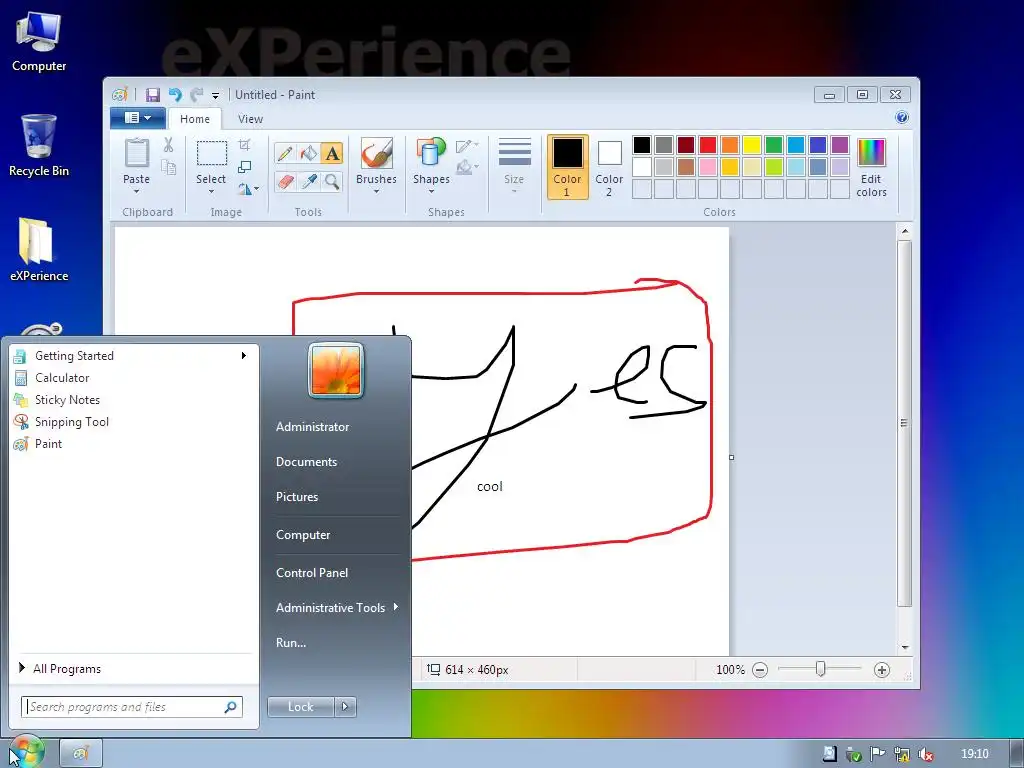Select the Eraser tool
The width and height of the screenshot is (1024, 768).
tap(285, 181)
